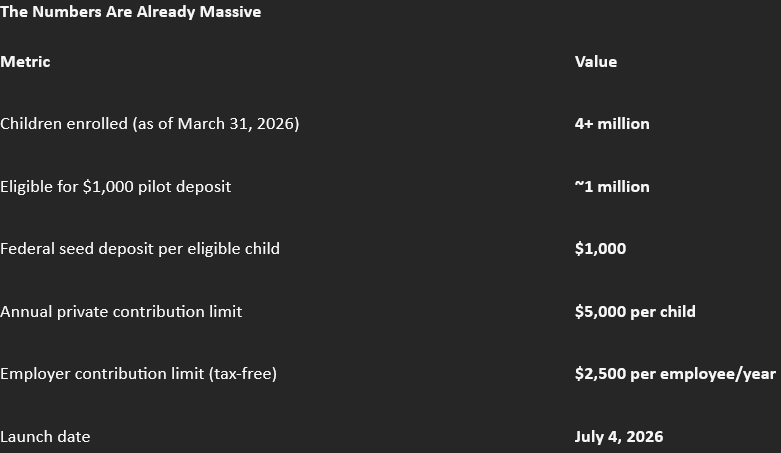Viewport: 781px width, 453px height.
Task: Select the '$5,000 per child' value
Action: (x=635, y=311)
